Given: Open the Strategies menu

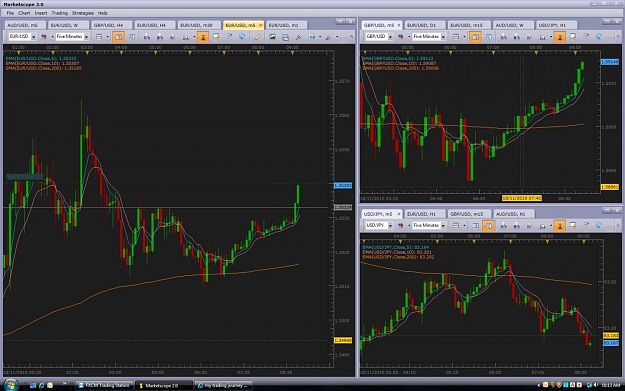Looking at the screenshot, I should click(83, 13).
